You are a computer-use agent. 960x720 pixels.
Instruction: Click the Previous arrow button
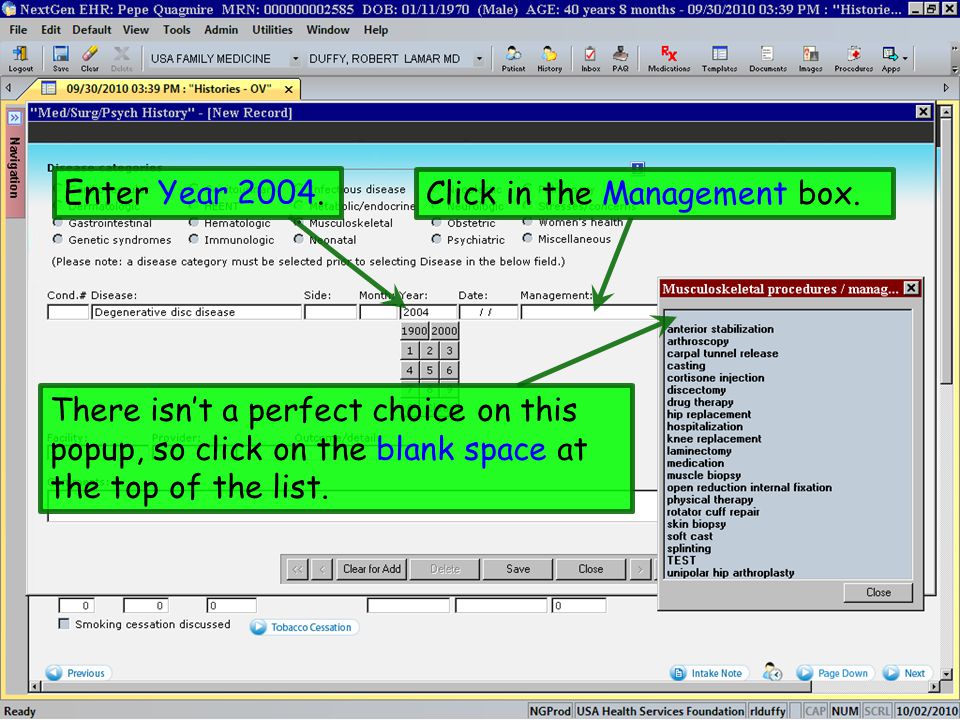click(78, 673)
